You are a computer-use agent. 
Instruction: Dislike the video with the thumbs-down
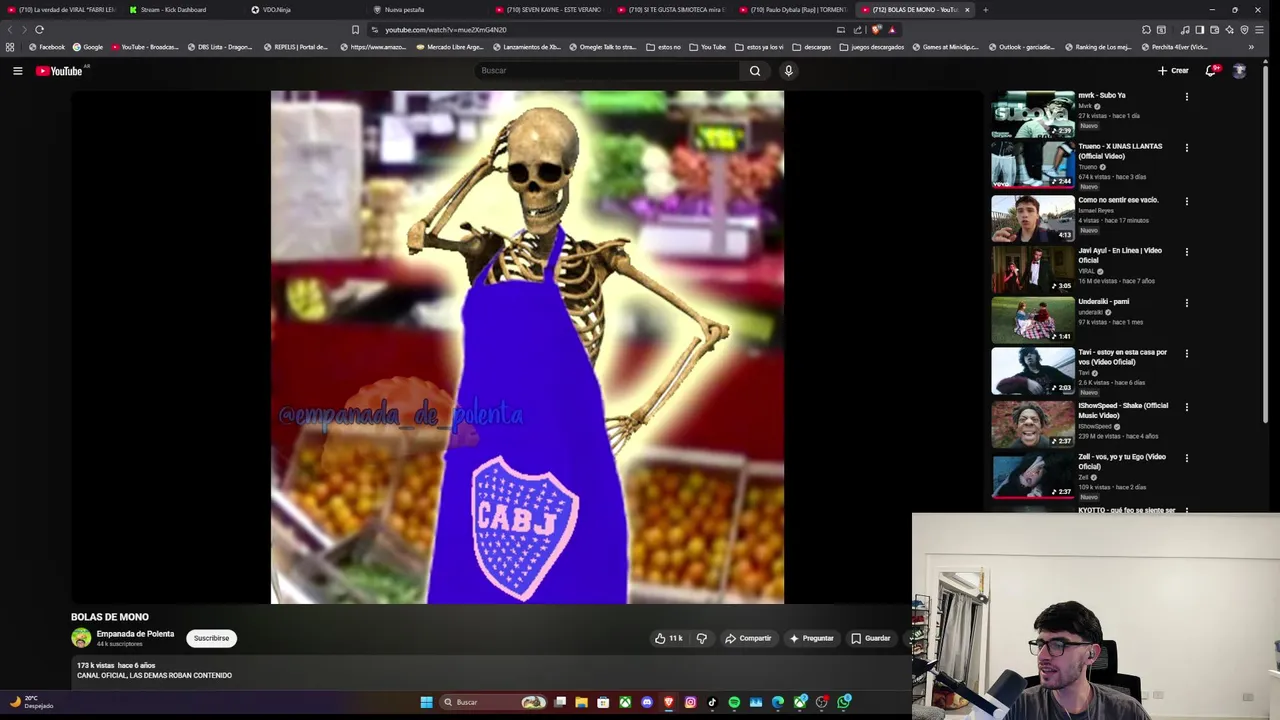coord(702,638)
